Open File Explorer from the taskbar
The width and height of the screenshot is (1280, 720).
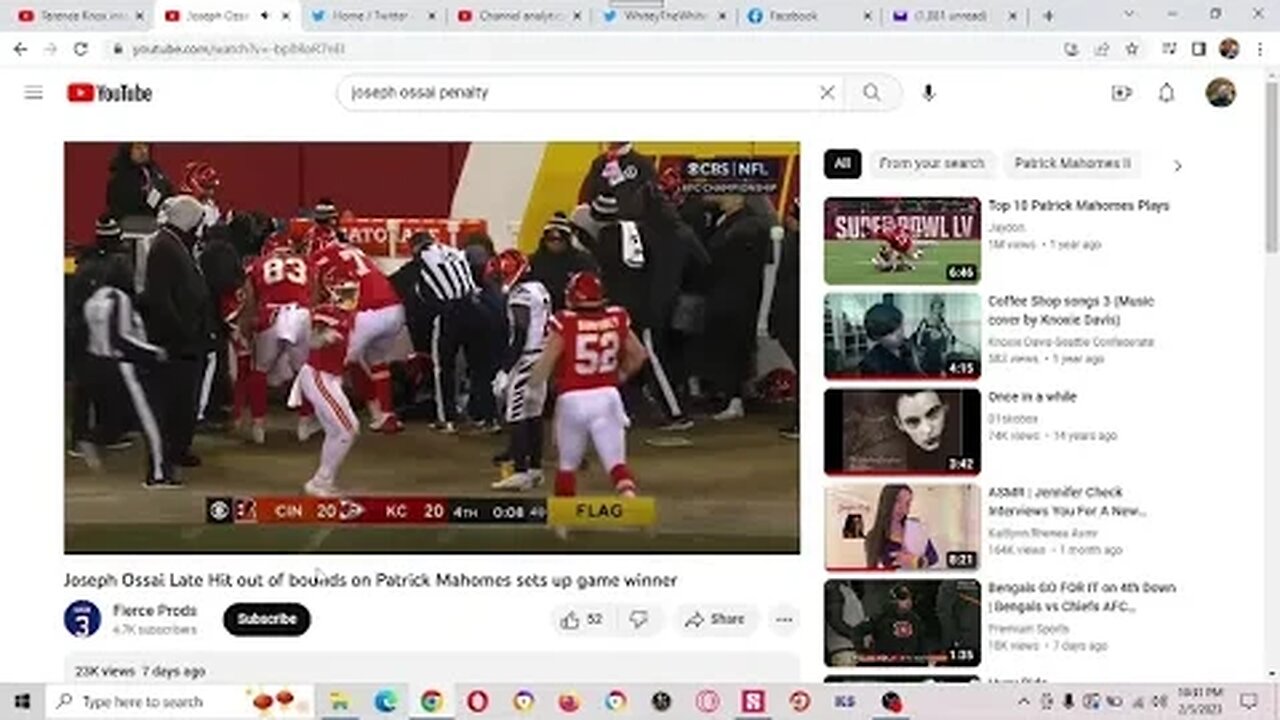tap(340, 702)
